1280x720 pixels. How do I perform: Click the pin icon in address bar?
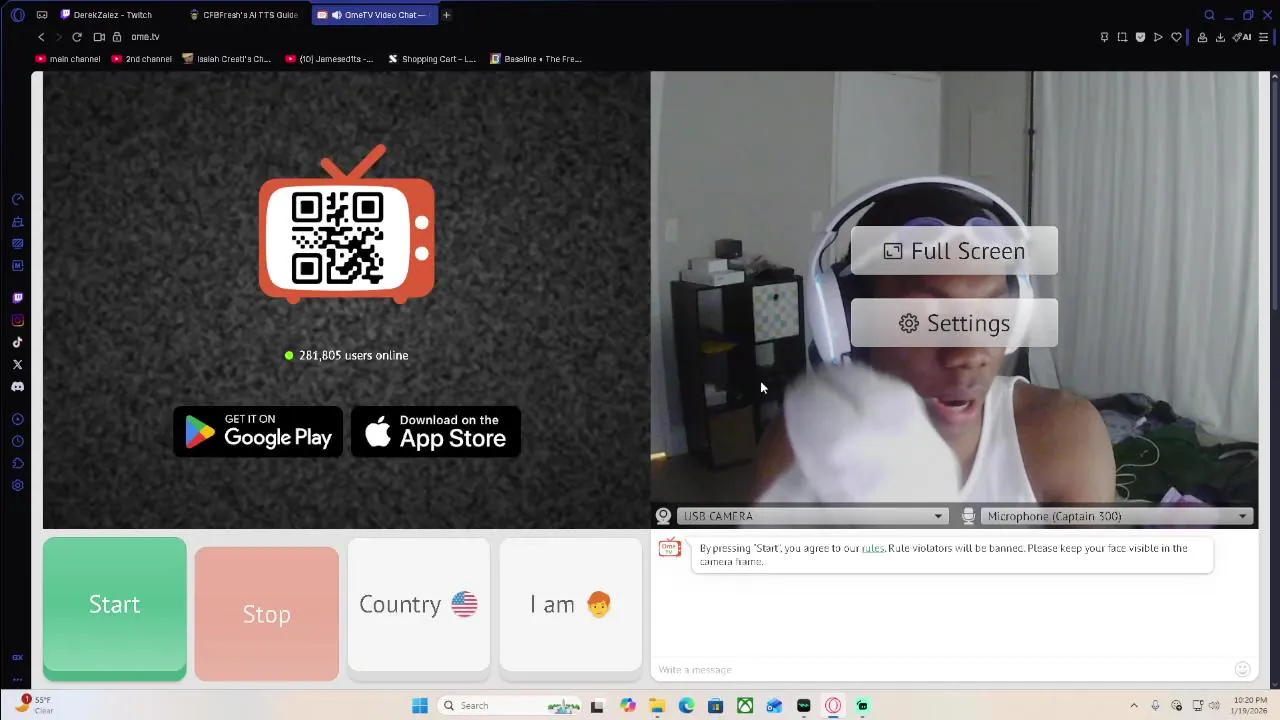tap(1104, 37)
